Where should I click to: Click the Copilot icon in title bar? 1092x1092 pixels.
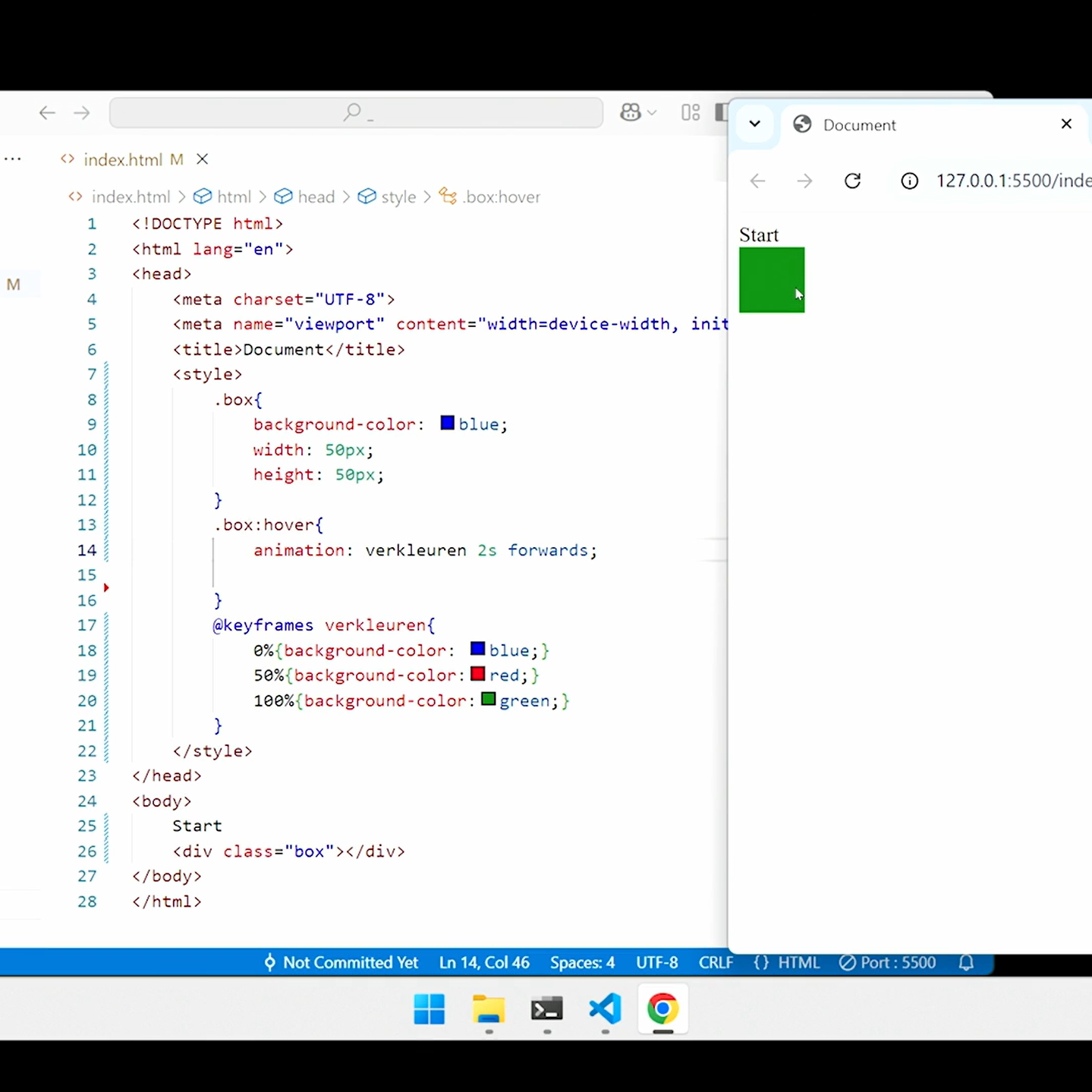point(631,112)
